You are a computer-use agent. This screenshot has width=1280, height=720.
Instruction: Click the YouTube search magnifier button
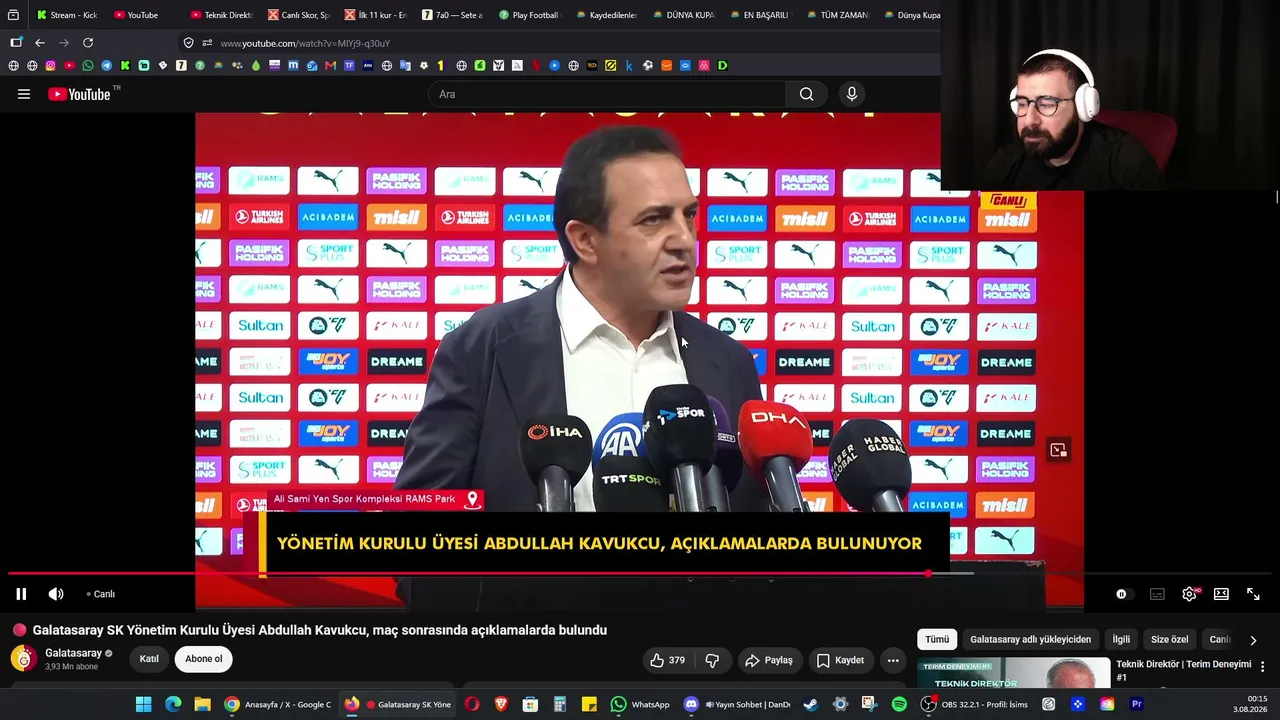click(806, 94)
